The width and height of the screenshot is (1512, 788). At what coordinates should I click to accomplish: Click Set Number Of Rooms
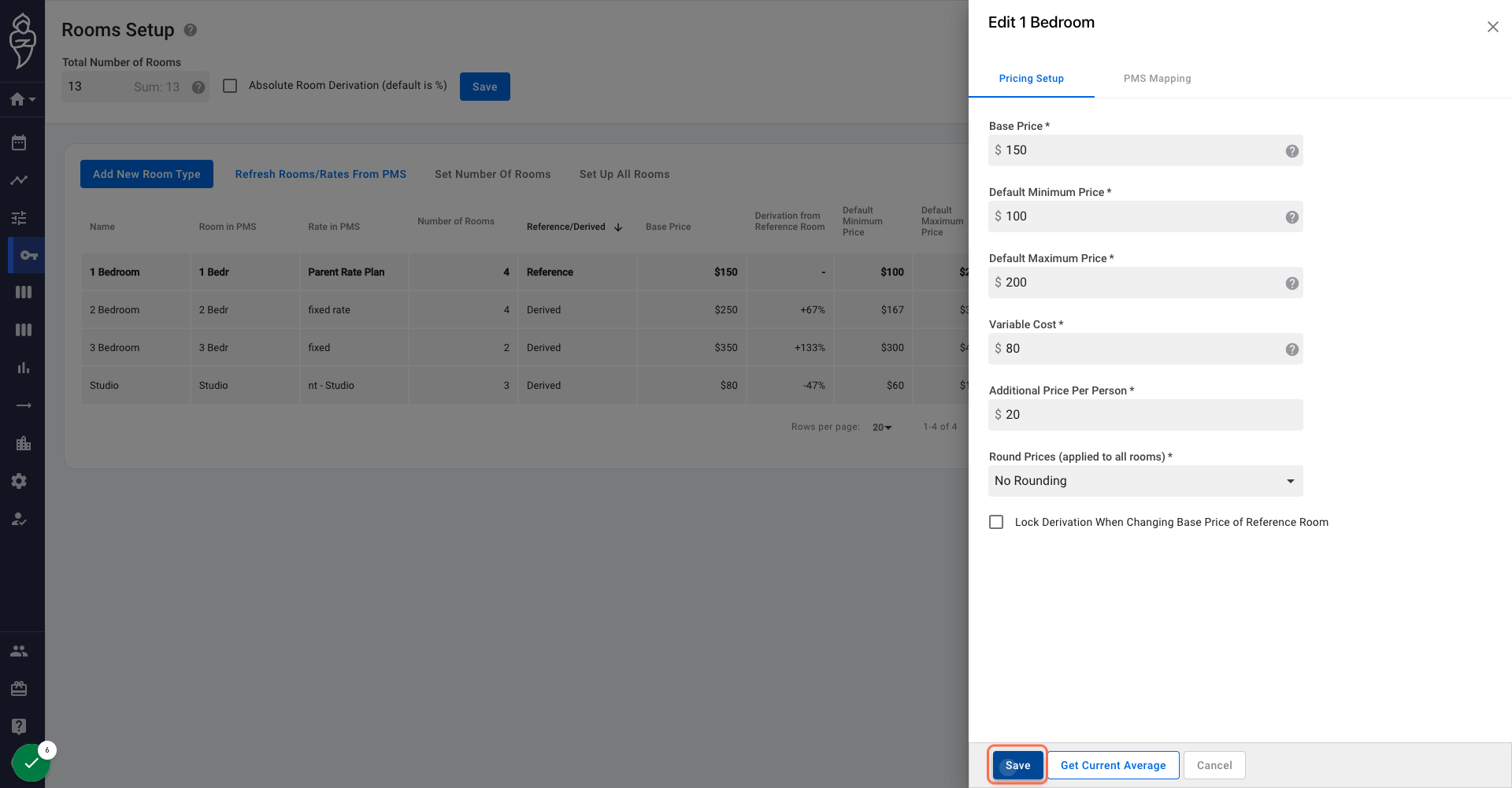pyautogui.click(x=493, y=174)
